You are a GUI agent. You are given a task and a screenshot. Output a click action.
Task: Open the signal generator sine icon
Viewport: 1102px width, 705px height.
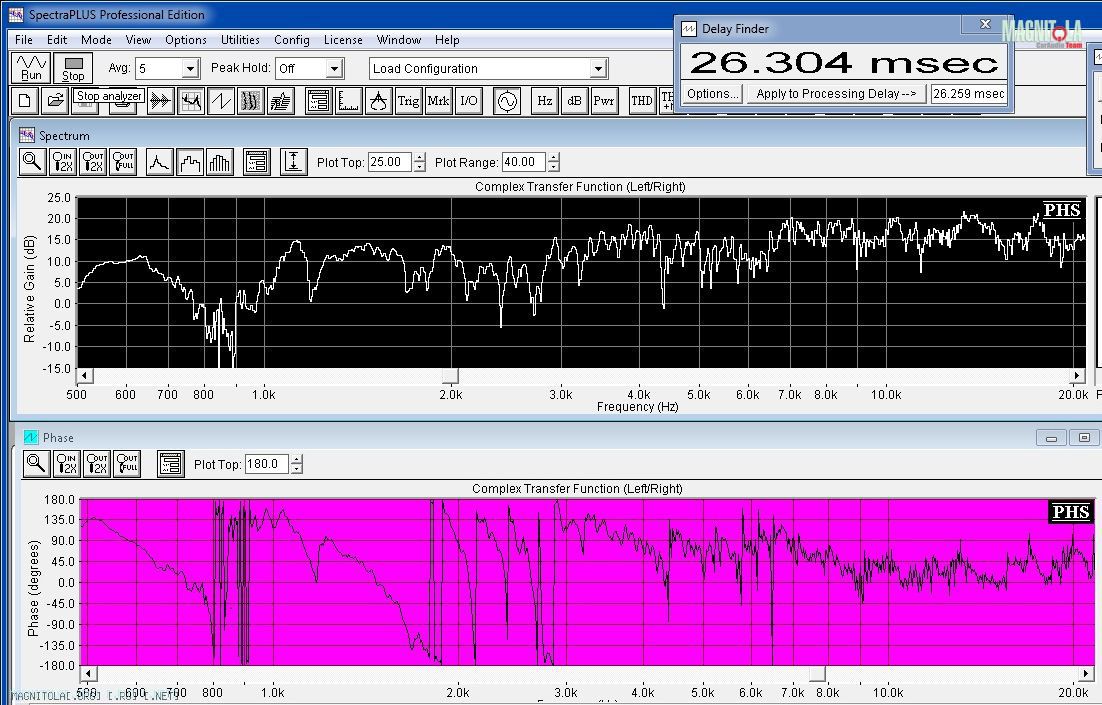pos(507,101)
